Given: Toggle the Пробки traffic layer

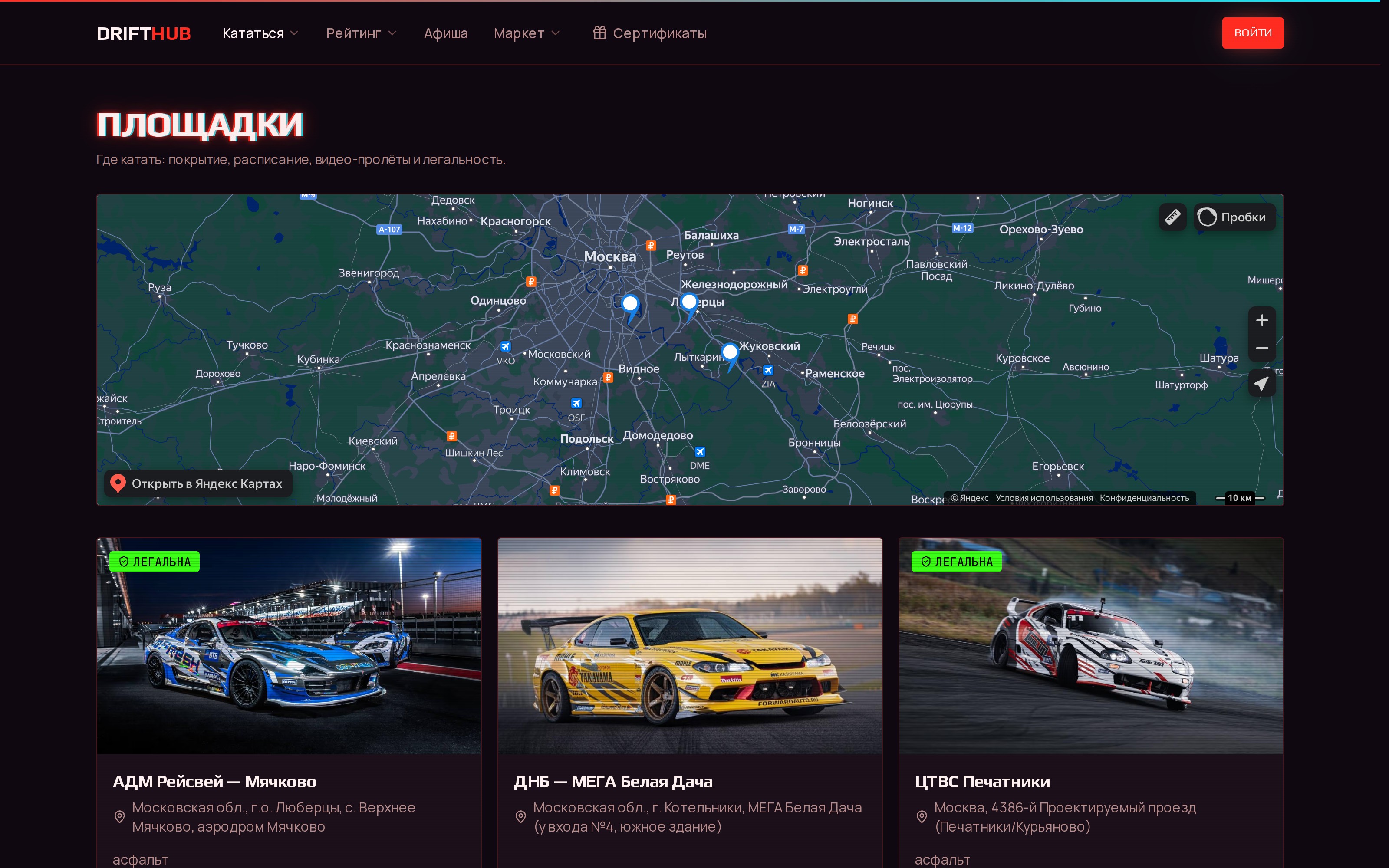Looking at the screenshot, I should click(1234, 217).
